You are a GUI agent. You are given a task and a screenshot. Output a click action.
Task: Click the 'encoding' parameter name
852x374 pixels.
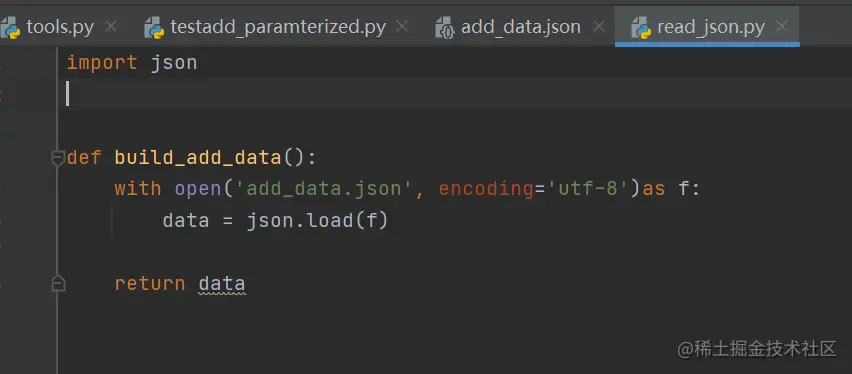(x=486, y=189)
